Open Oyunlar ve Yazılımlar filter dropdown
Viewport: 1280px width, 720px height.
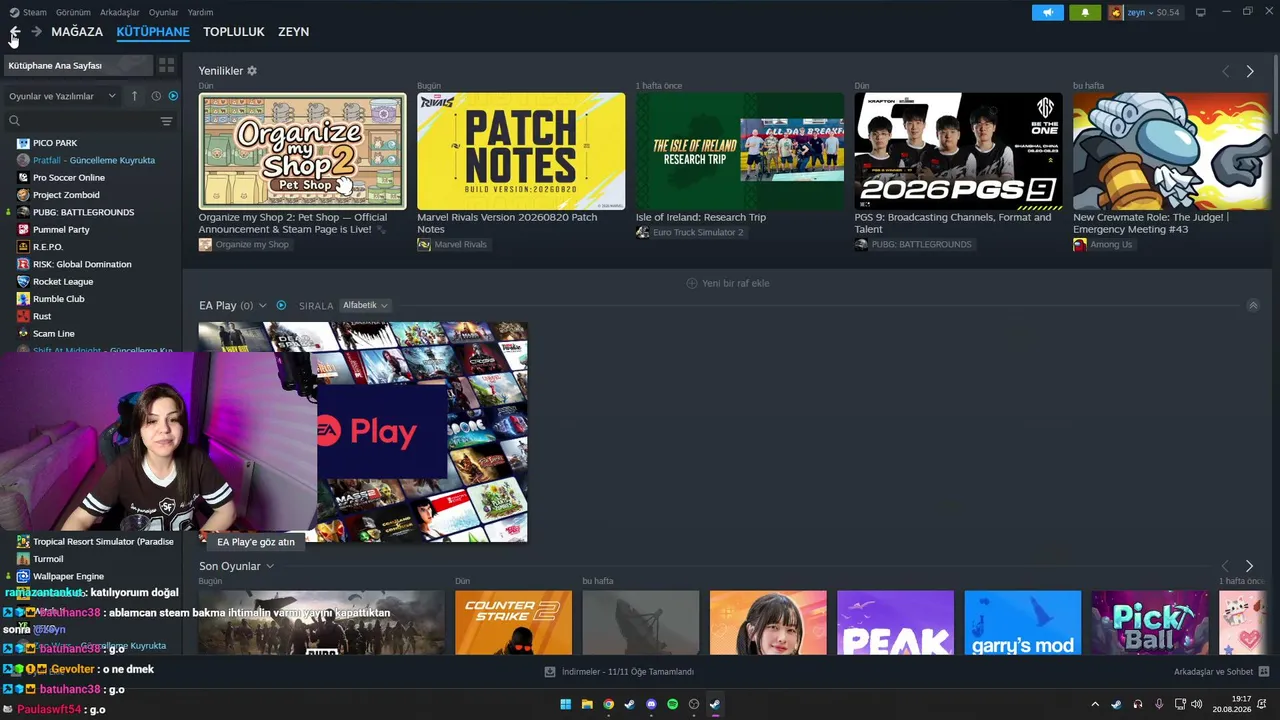coord(62,96)
